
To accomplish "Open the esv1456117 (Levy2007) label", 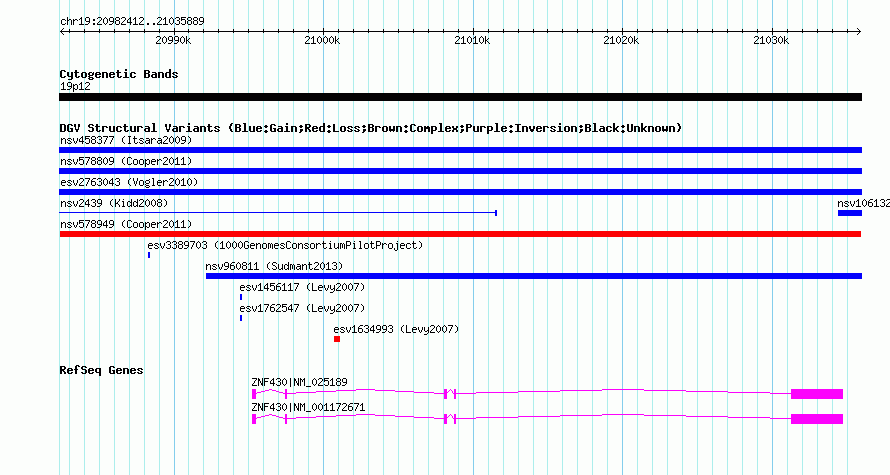I will (x=302, y=287).
